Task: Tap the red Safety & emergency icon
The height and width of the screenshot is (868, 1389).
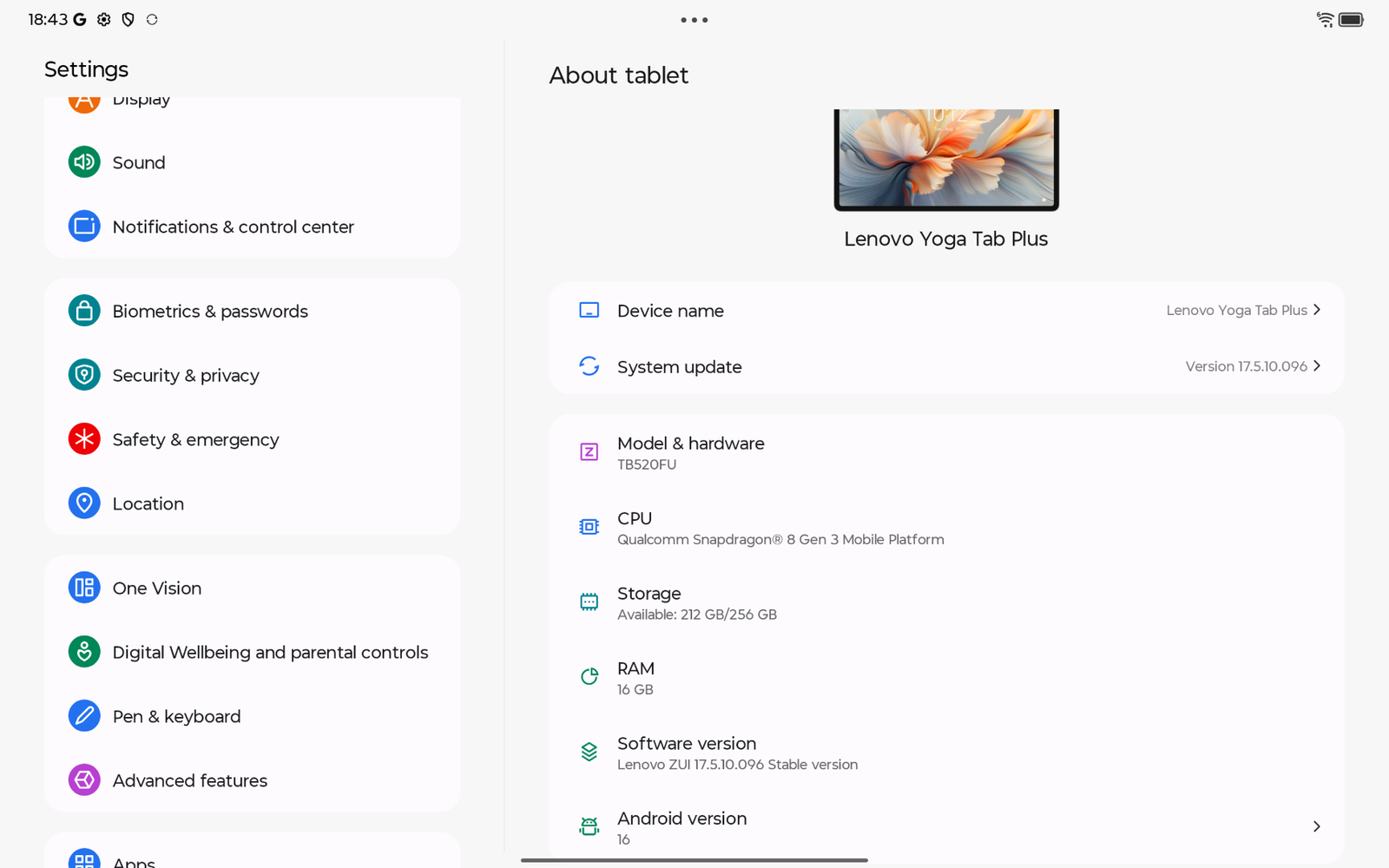Action: (84, 439)
